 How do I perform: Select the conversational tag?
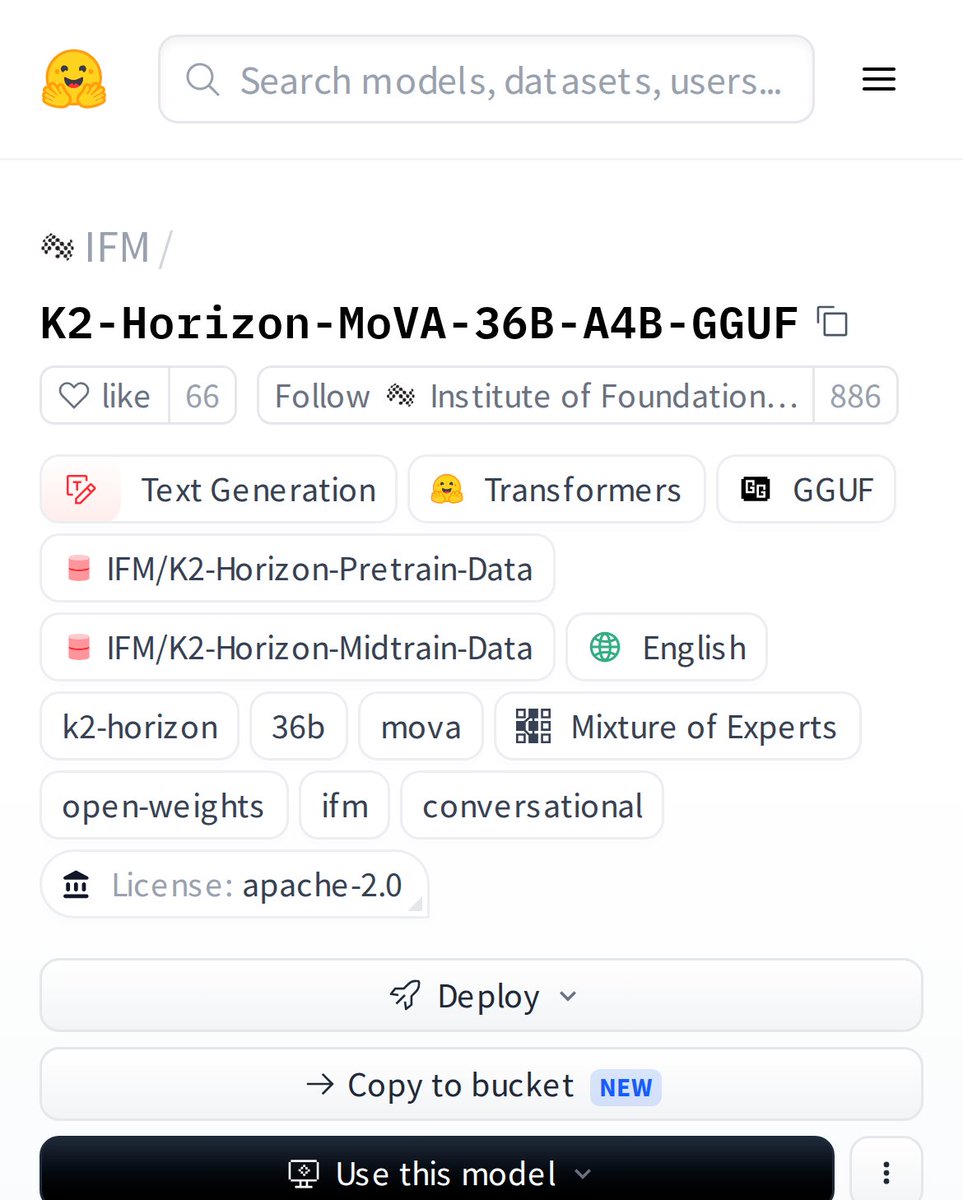click(532, 805)
